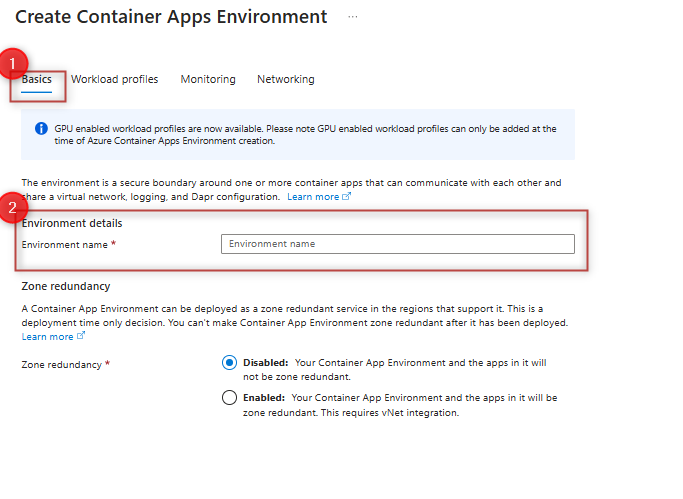This screenshot has width=683, height=499.
Task: Click the blue info icon in GPU banner
Action: pyautogui.click(x=41, y=129)
